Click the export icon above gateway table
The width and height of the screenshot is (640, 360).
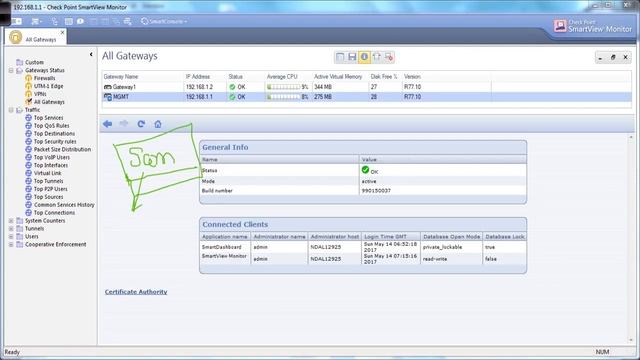point(376,57)
